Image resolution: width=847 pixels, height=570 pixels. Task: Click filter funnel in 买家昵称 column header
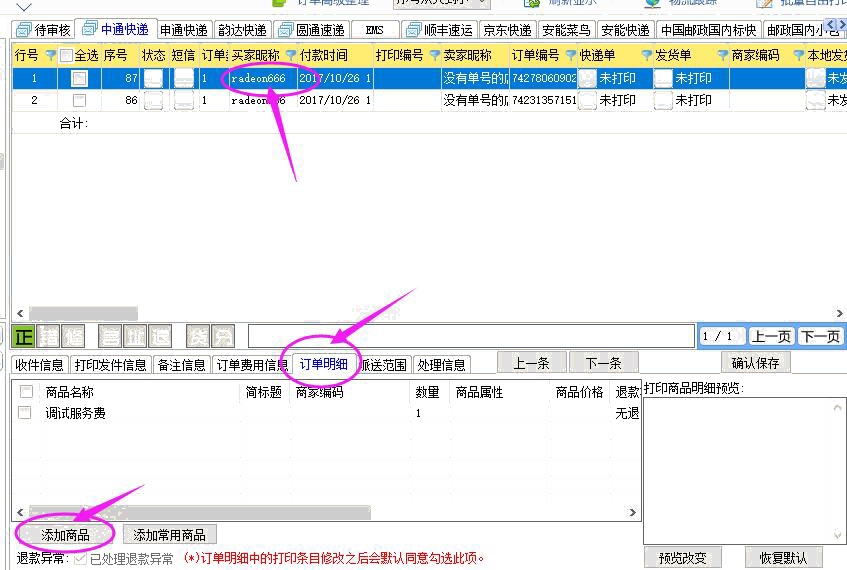click(291, 55)
